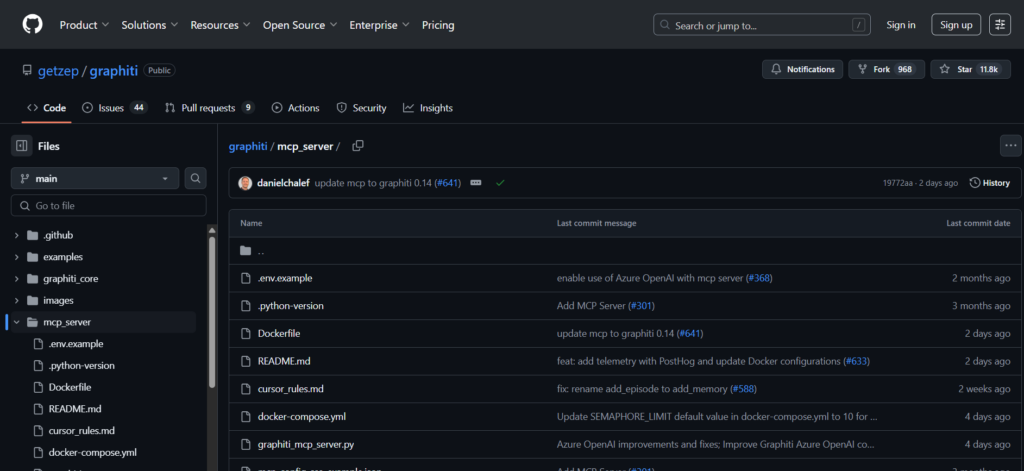Open the getzep owner link

[x=58, y=71]
